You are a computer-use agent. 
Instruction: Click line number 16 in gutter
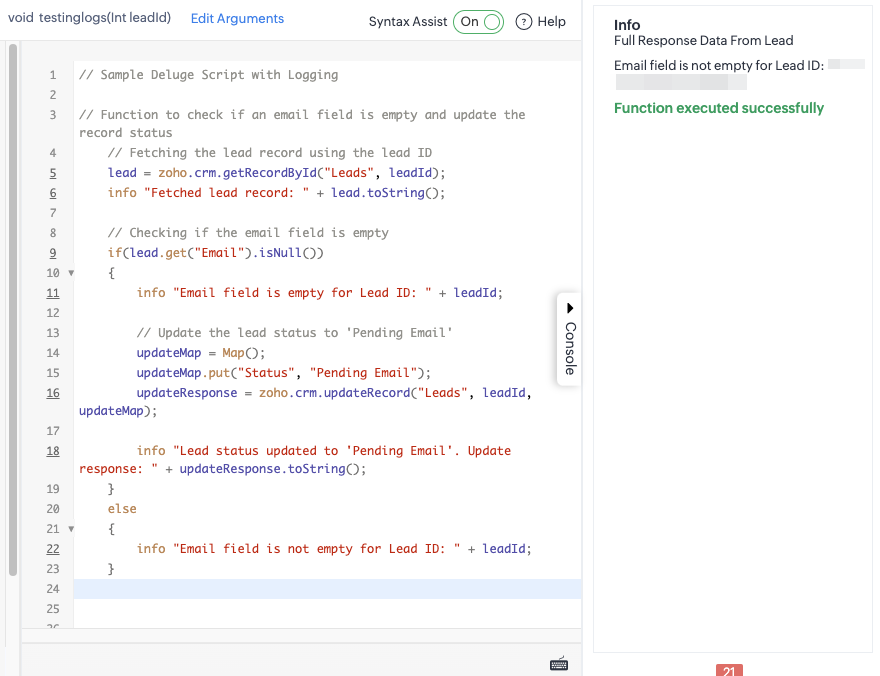pos(53,393)
